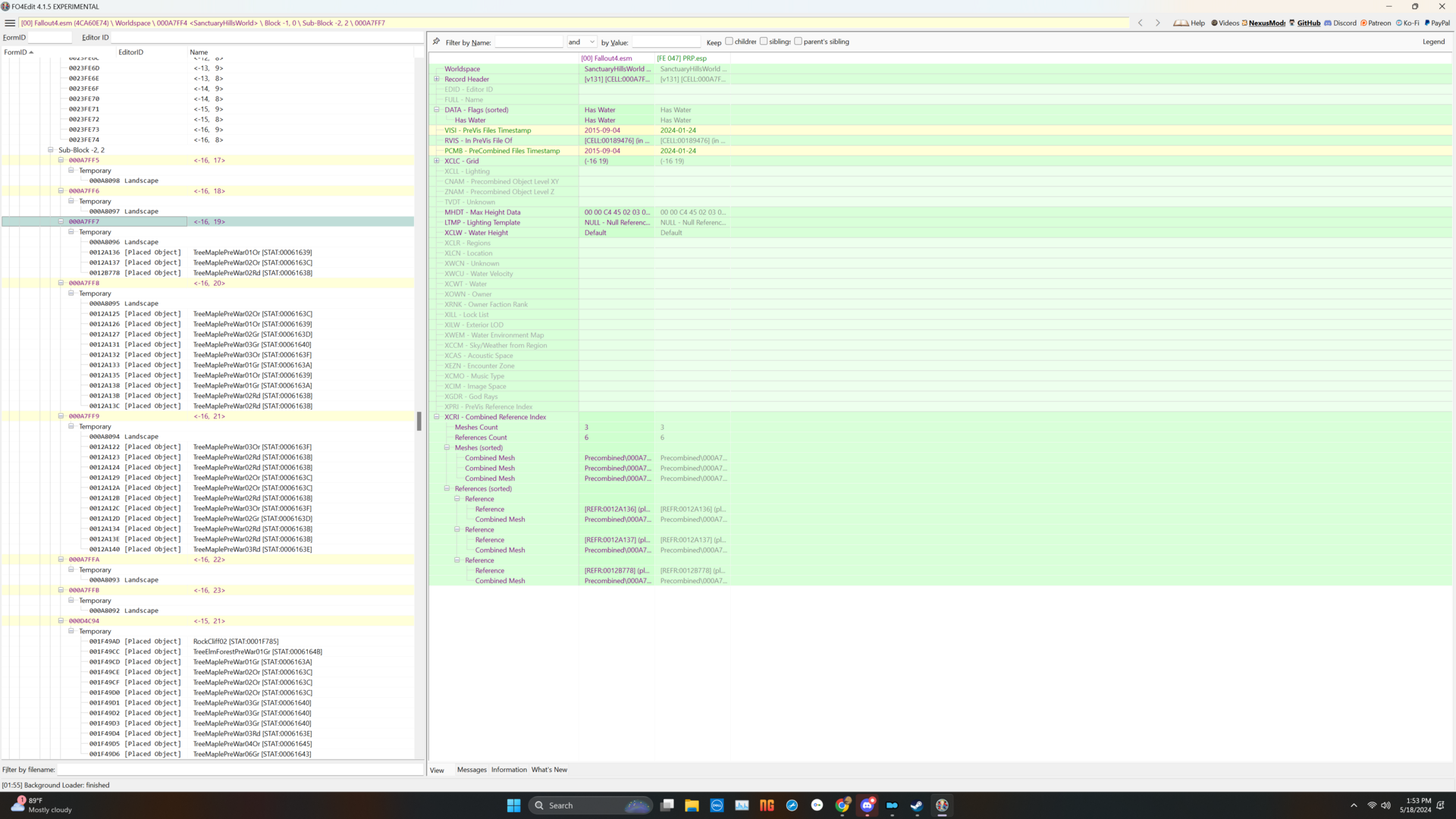The height and width of the screenshot is (819, 1456).
Task: Switch to the Information tab
Action: [x=509, y=770]
